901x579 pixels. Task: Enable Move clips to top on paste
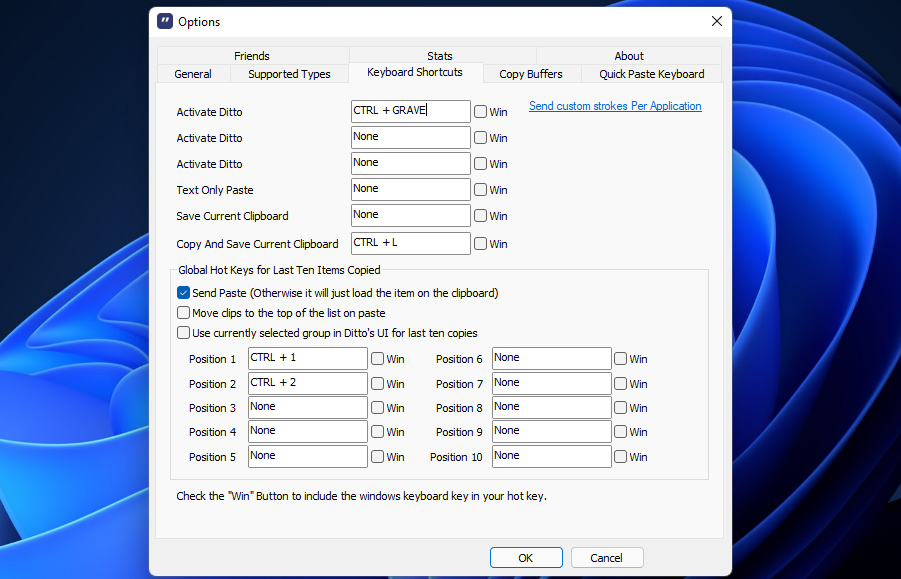(183, 313)
